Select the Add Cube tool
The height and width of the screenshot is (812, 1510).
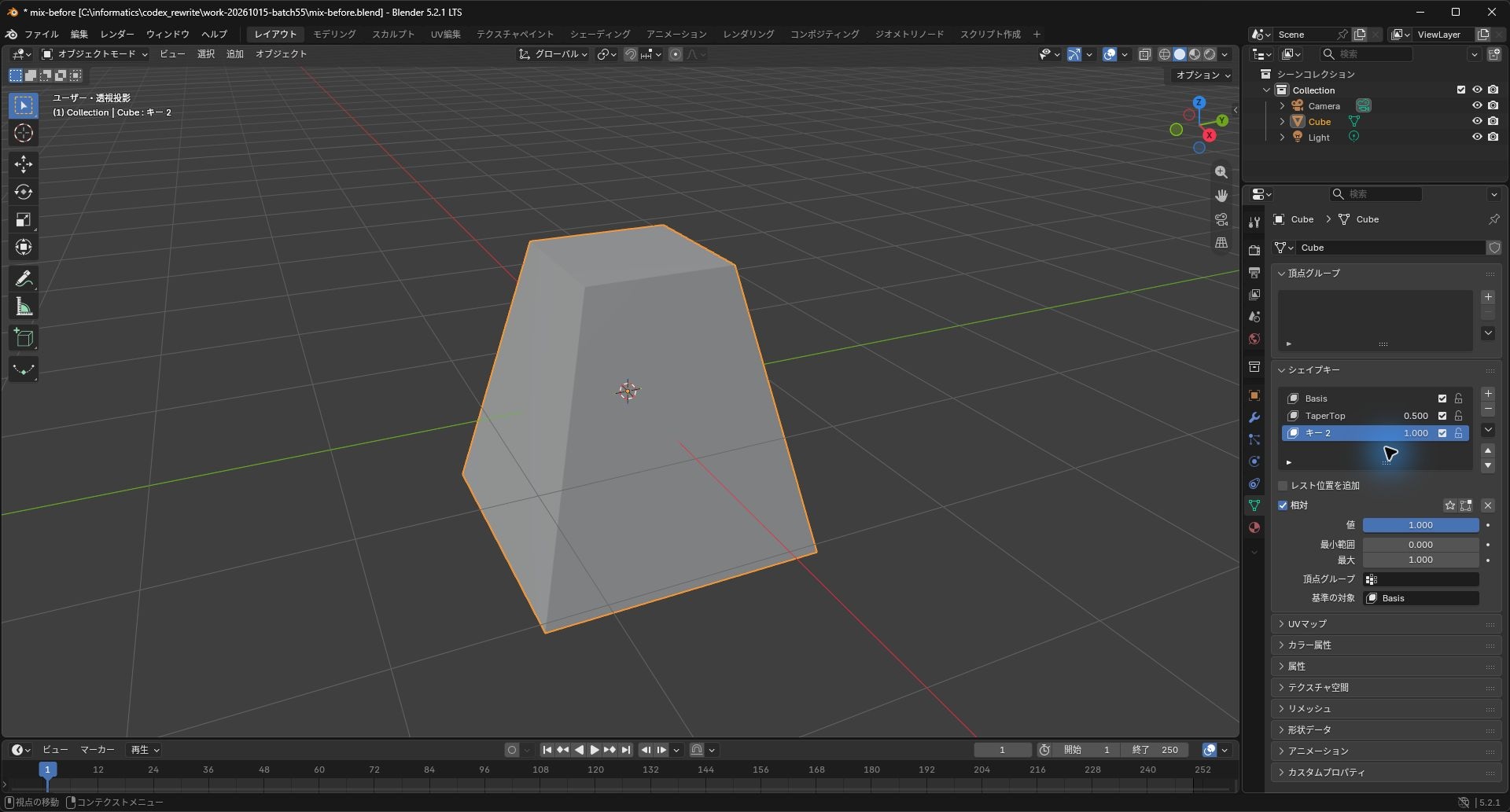pyautogui.click(x=24, y=338)
